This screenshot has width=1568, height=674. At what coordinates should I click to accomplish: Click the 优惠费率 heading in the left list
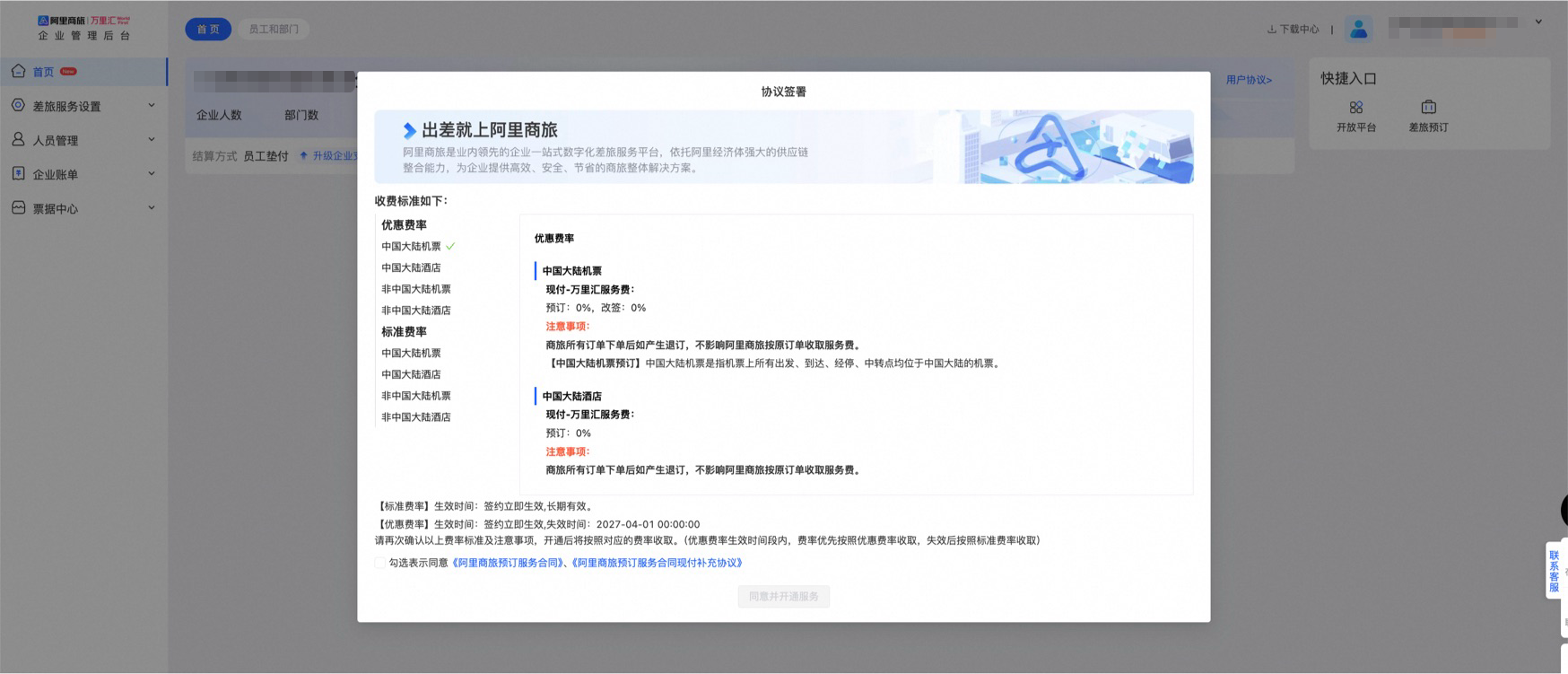coord(404,225)
